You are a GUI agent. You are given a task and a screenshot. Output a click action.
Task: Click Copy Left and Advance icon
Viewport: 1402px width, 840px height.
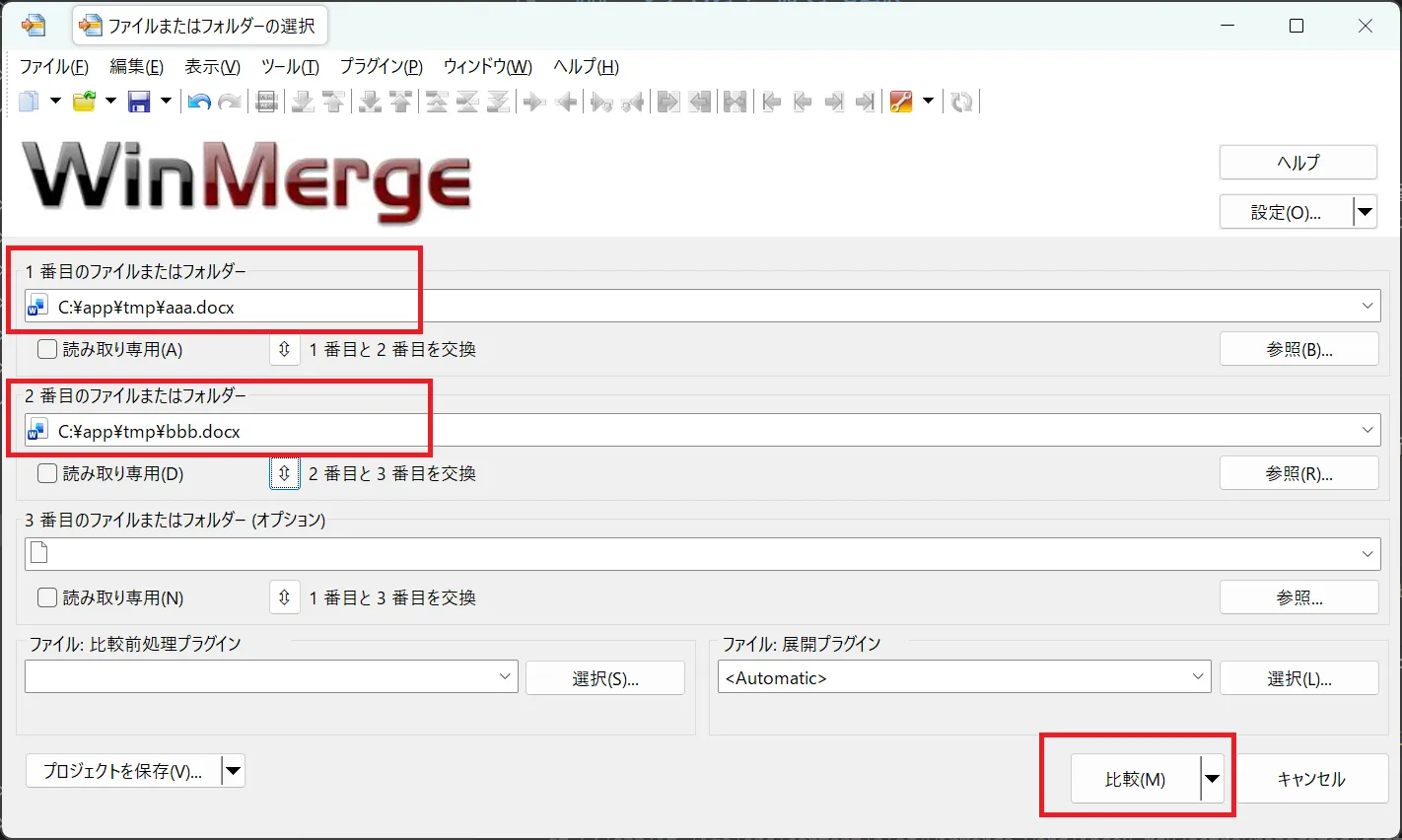(633, 102)
